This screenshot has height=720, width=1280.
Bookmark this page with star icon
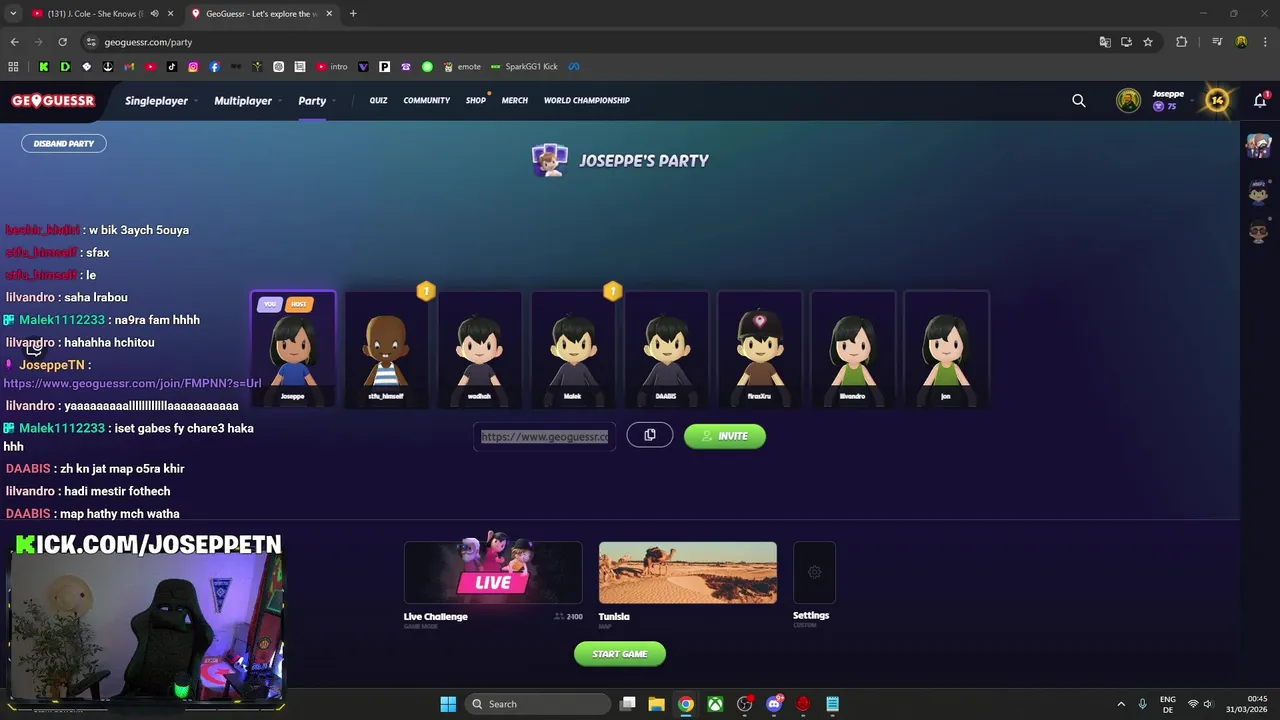(x=1148, y=42)
